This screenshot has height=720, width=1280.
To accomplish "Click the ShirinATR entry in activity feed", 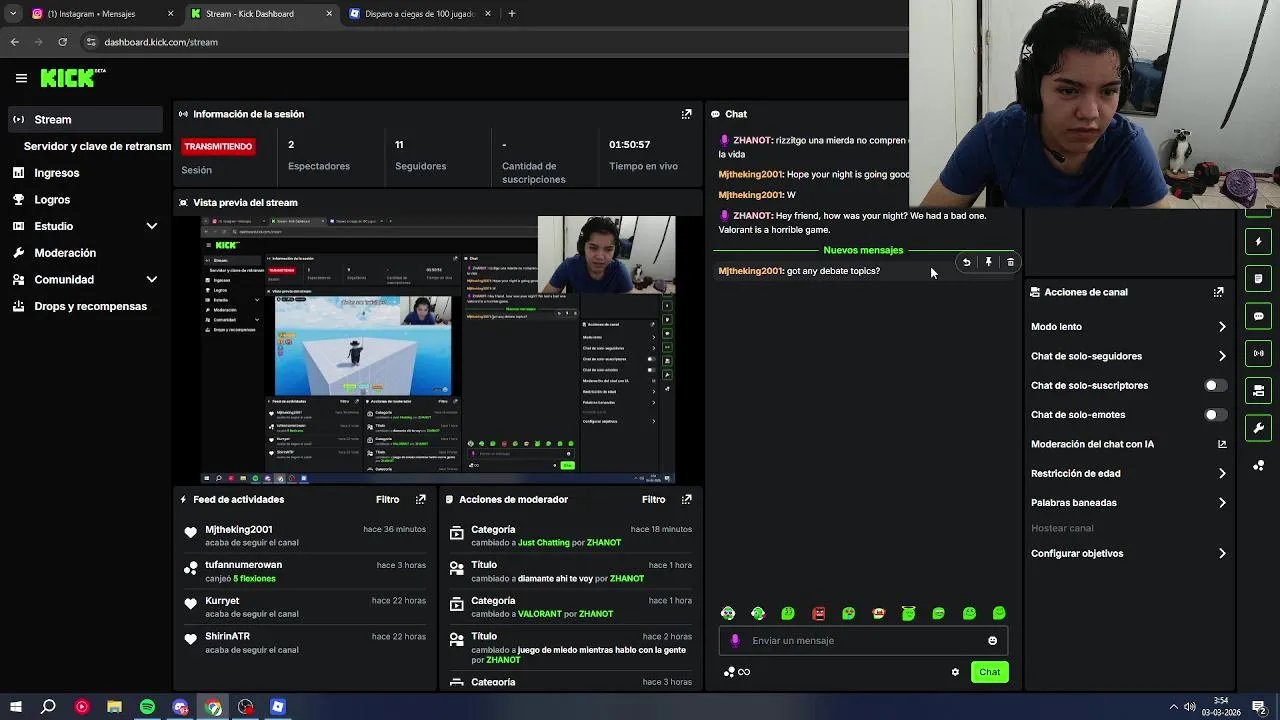I will [x=305, y=643].
